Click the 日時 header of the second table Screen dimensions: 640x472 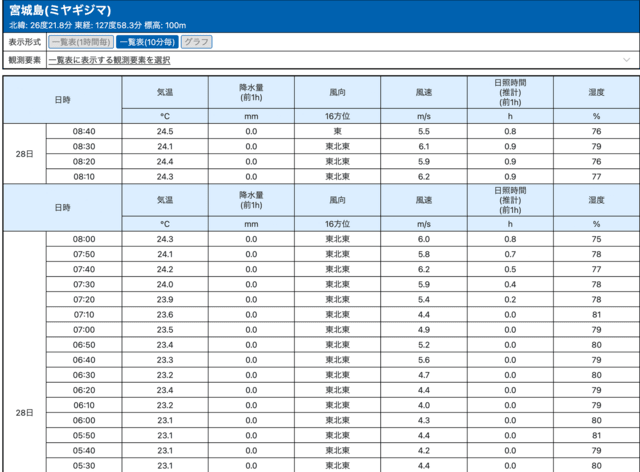click(62, 206)
